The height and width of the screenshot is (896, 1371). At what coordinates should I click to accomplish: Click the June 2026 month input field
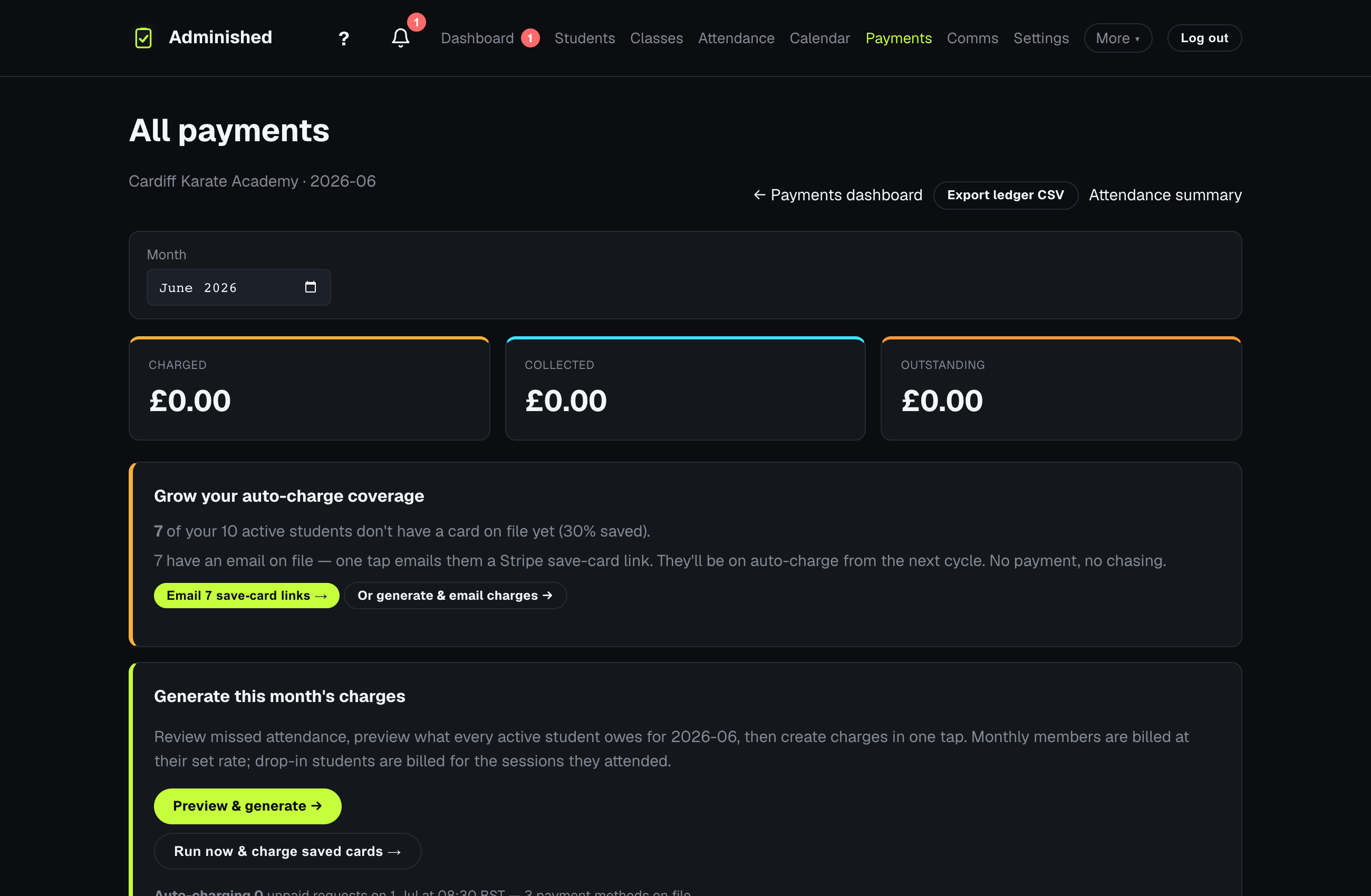(x=238, y=287)
